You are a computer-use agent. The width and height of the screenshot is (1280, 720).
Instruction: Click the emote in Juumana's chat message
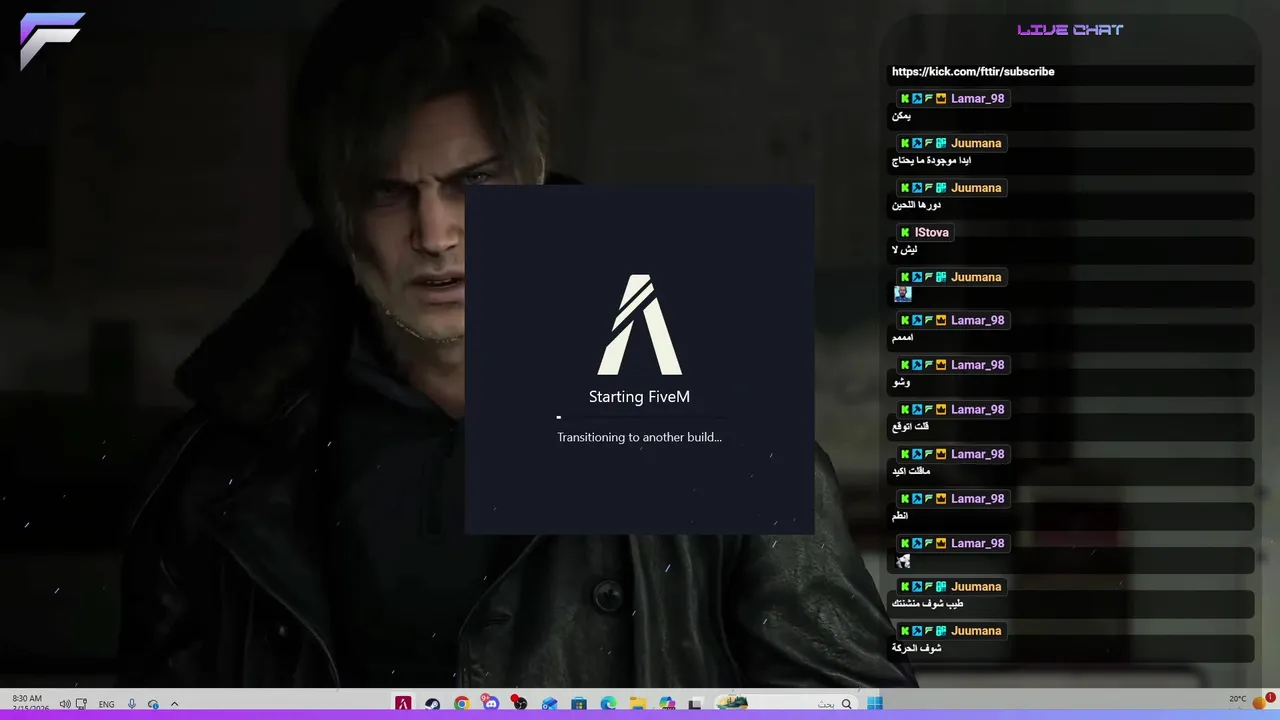(903, 294)
